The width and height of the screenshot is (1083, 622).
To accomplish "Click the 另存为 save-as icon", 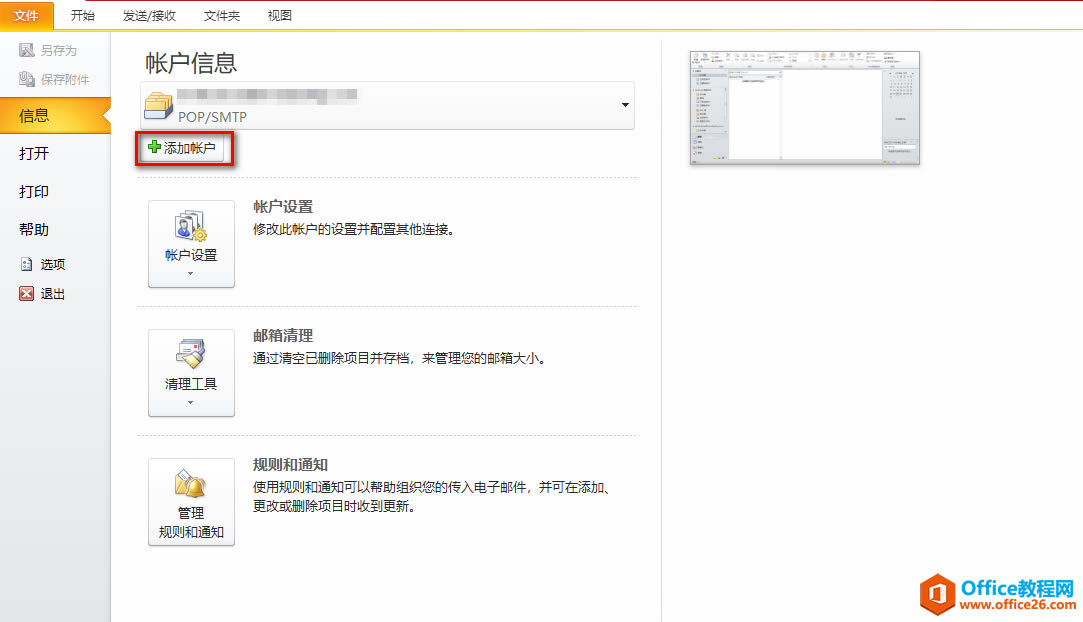I will (27, 50).
